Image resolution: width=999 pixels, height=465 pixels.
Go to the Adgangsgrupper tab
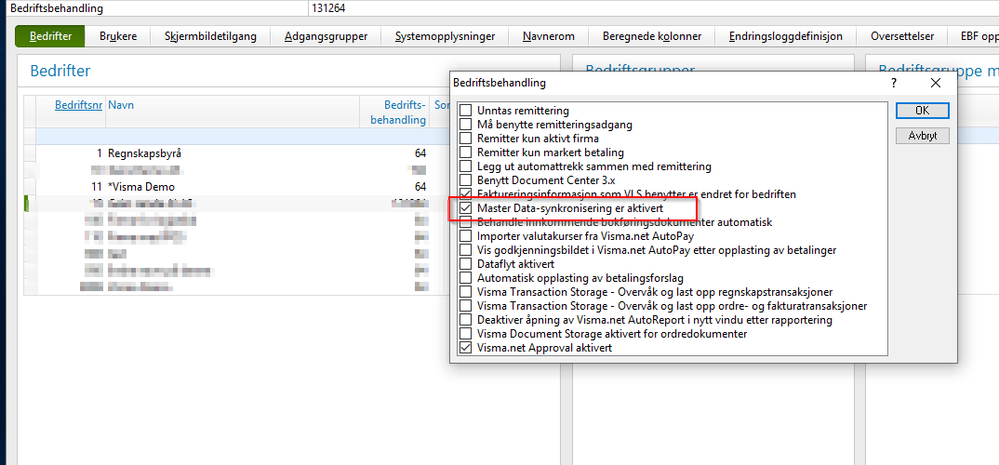click(326, 36)
